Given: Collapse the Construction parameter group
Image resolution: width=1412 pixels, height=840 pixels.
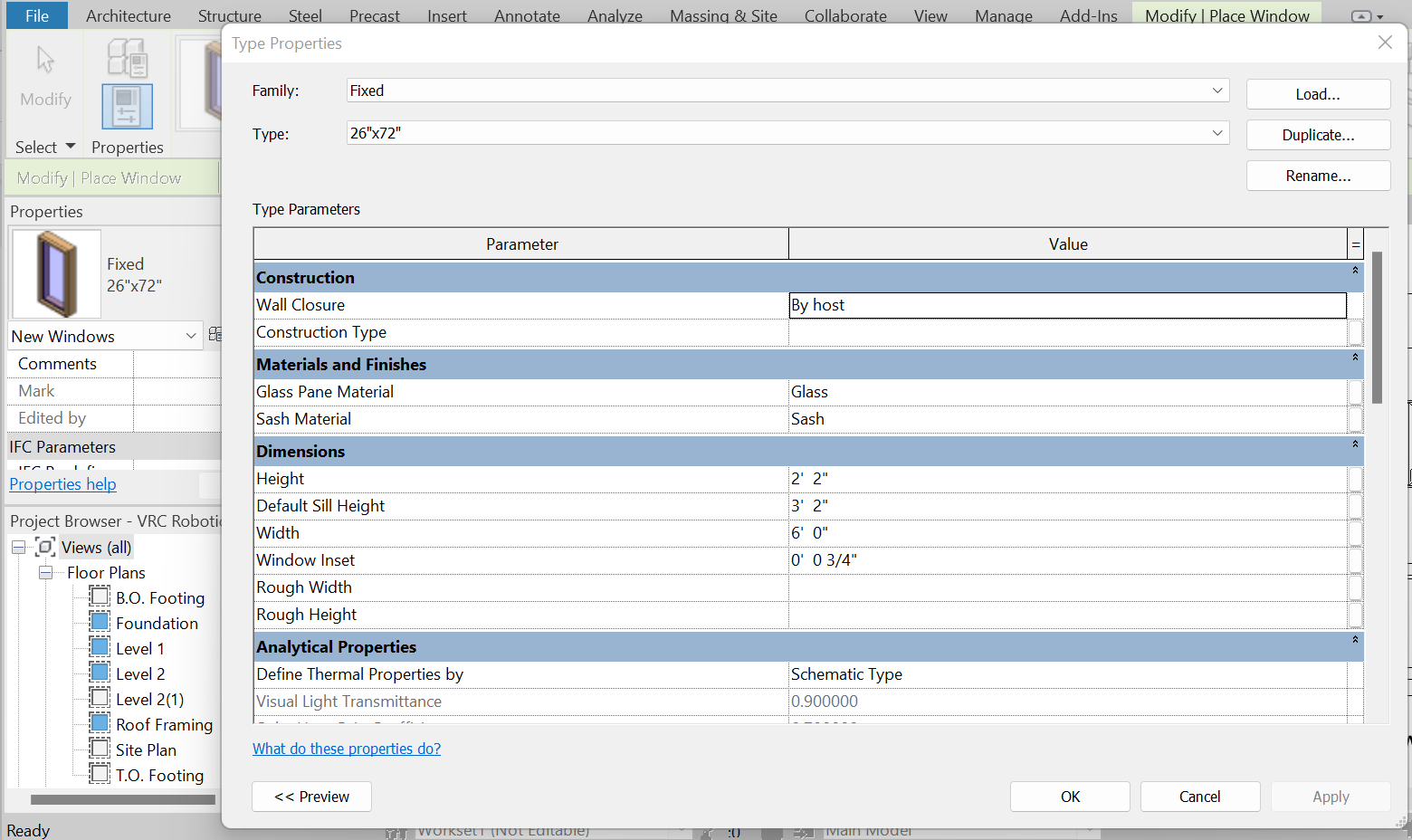Looking at the screenshot, I should tap(1355, 271).
